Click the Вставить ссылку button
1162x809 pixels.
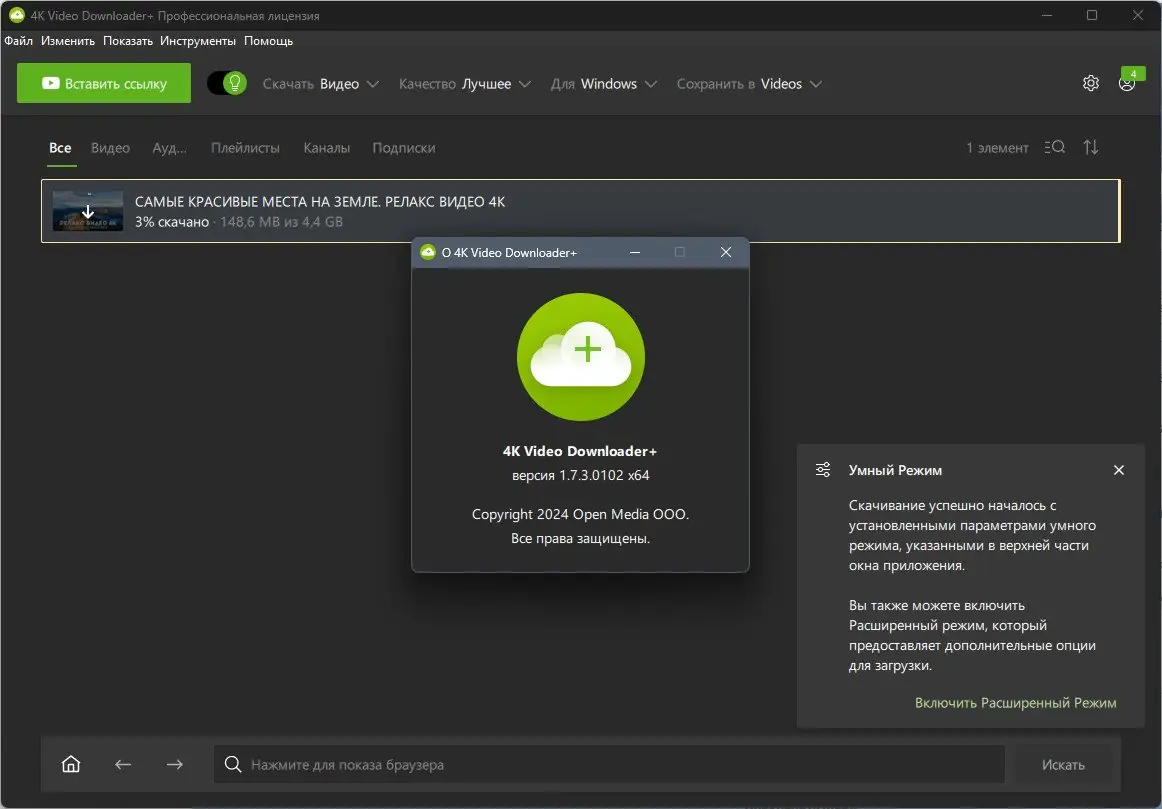(x=104, y=83)
